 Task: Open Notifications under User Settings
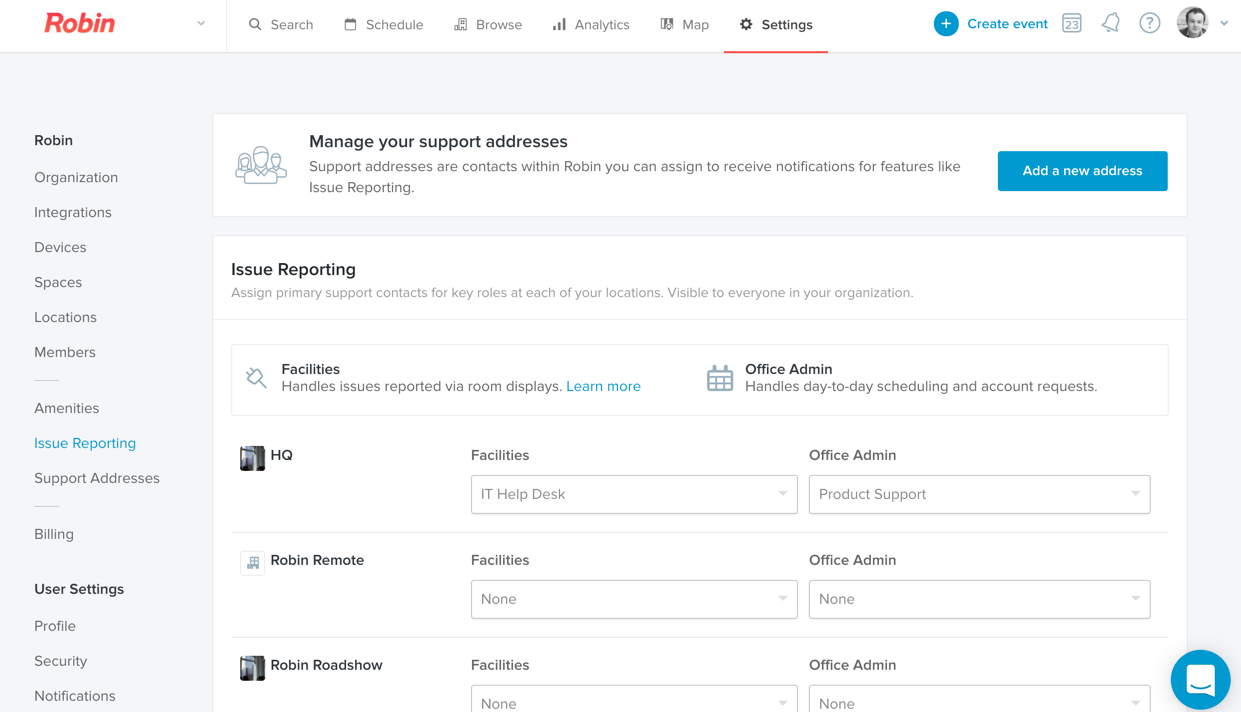tap(75, 696)
